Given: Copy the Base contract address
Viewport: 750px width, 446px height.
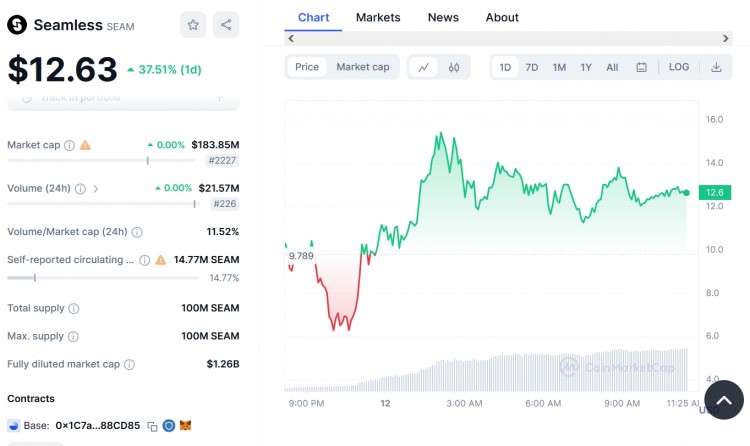Looking at the screenshot, I should click(x=152, y=426).
